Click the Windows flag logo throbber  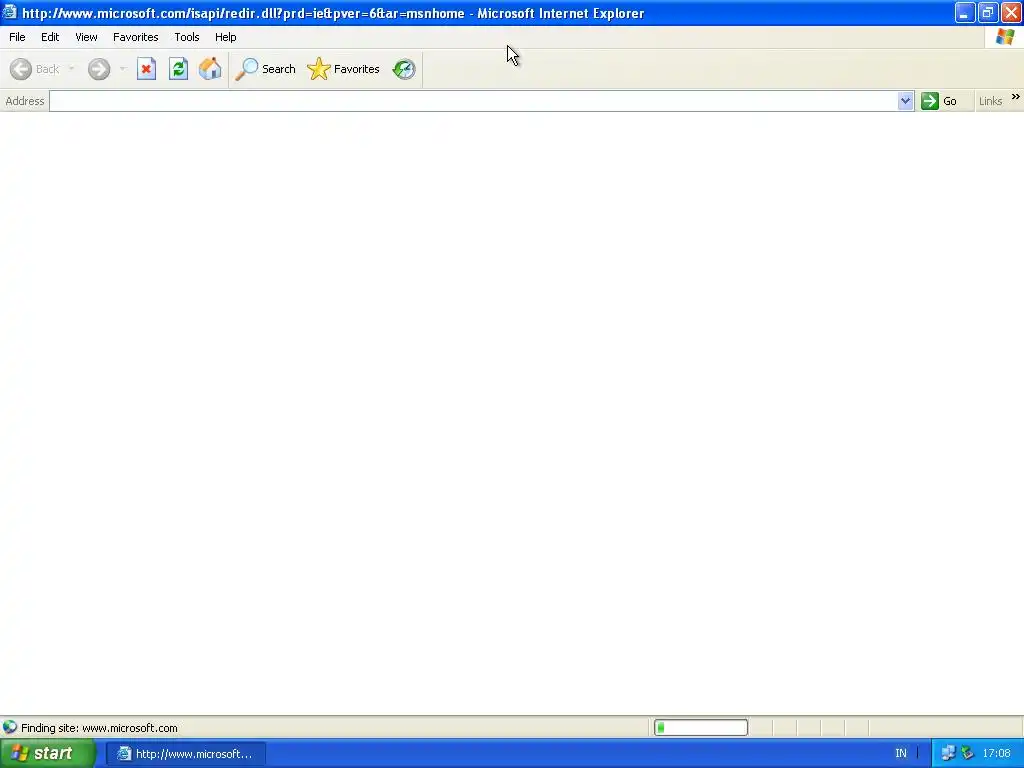1005,37
